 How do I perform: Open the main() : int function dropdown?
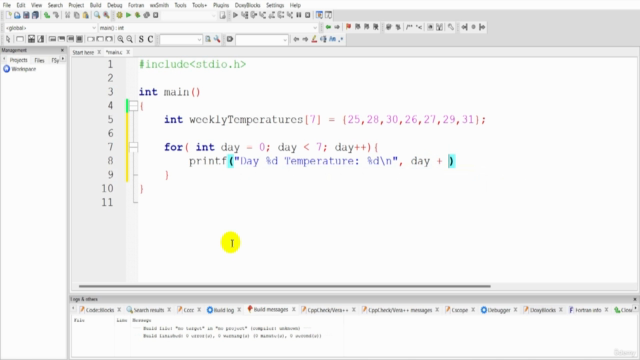(315, 28)
